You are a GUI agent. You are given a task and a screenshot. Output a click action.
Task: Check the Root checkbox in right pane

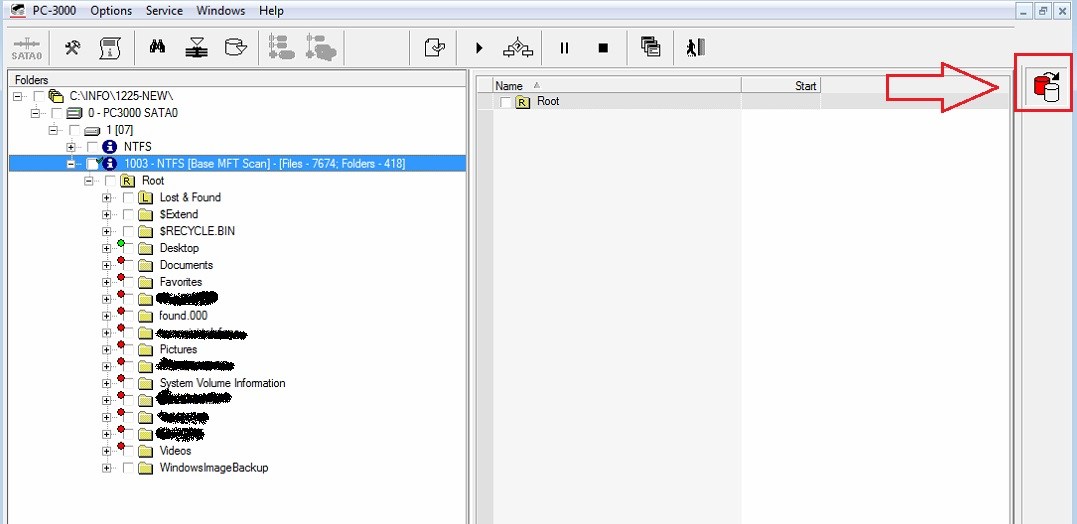coord(506,102)
